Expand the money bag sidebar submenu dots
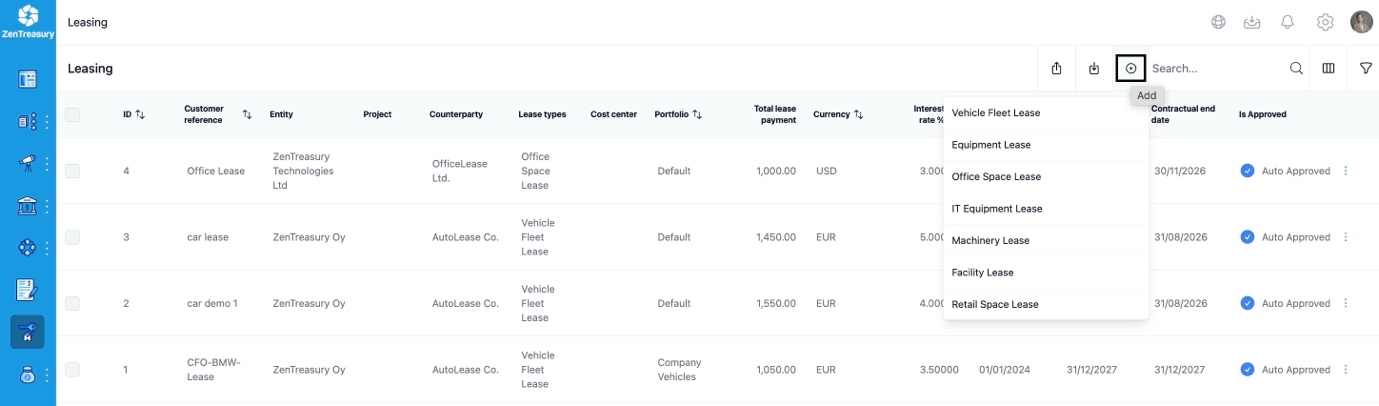The image size is (1379, 406). (x=47, y=375)
